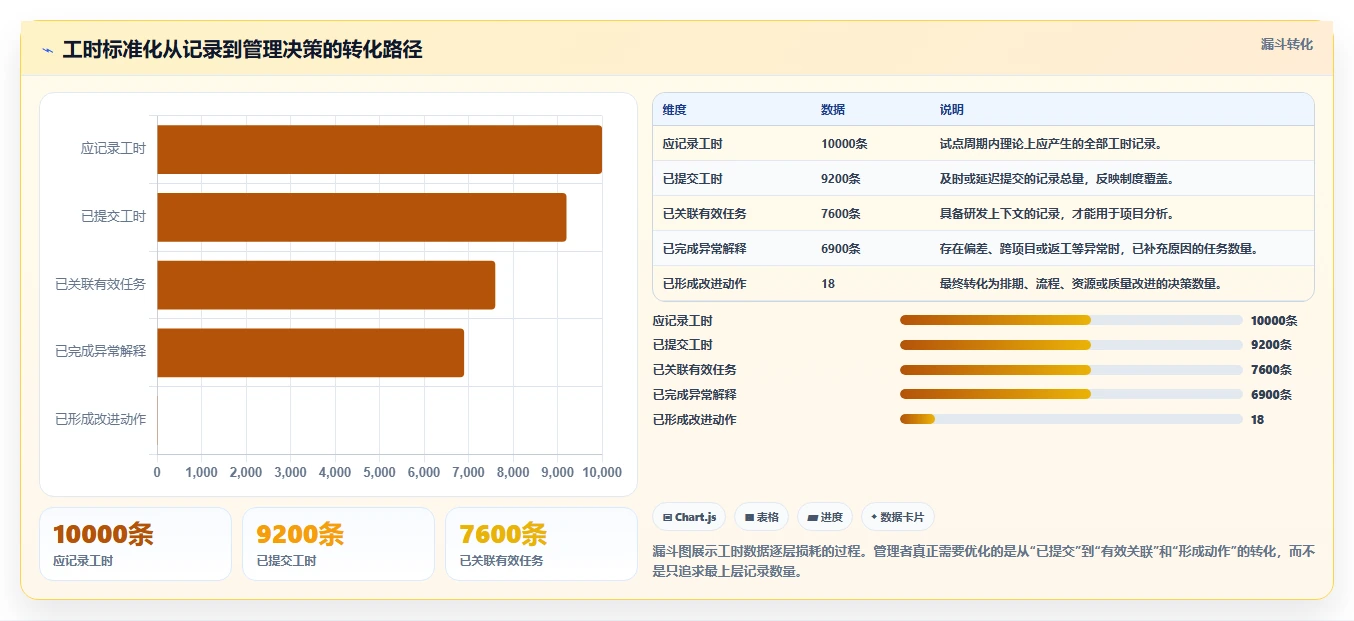1354x621 pixels.
Task: Select the 应记录工时 bar in chart
Action: click(379, 149)
